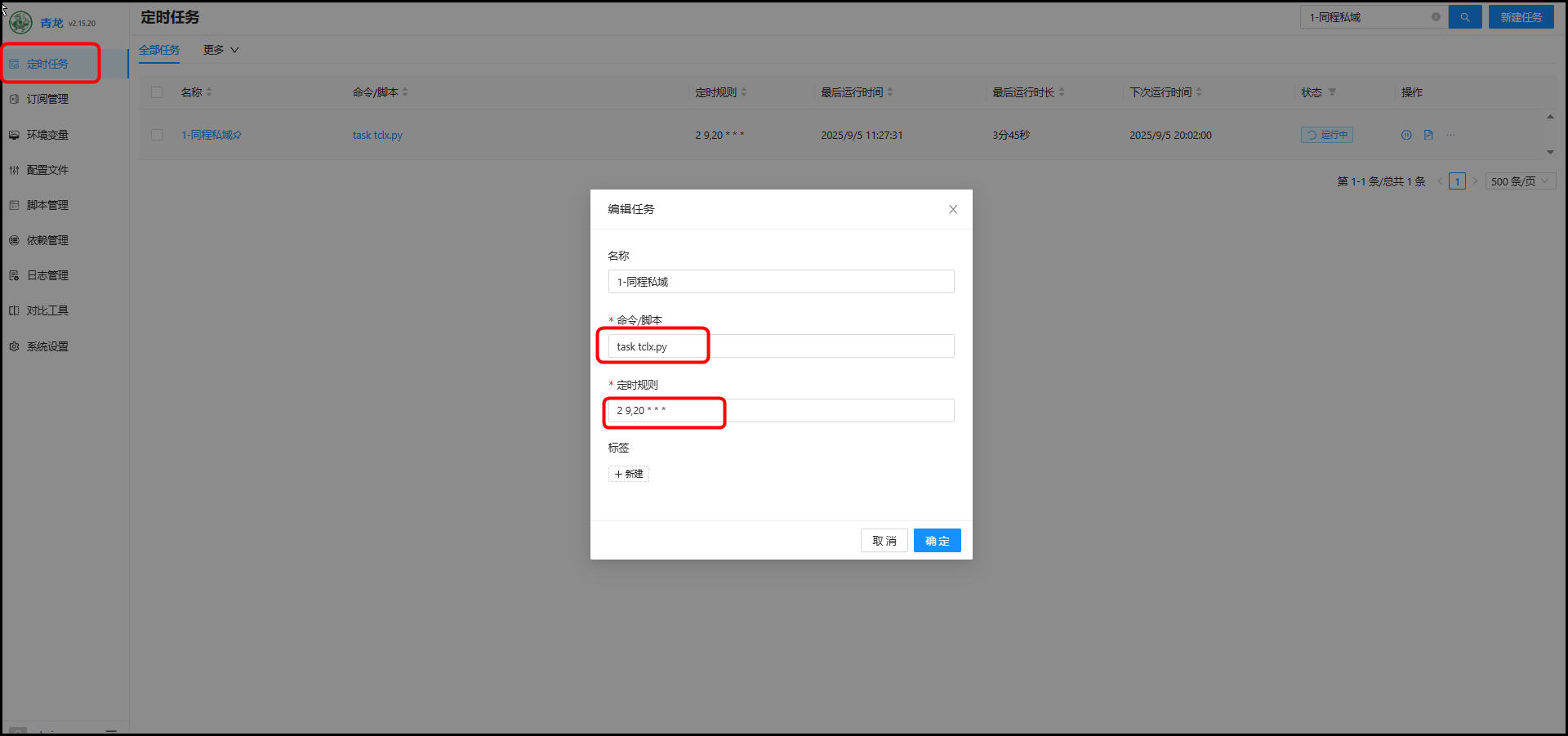Viewport: 1568px width, 736px height.
Task: Open the 状态 column filter icon
Action: [1332, 92]
